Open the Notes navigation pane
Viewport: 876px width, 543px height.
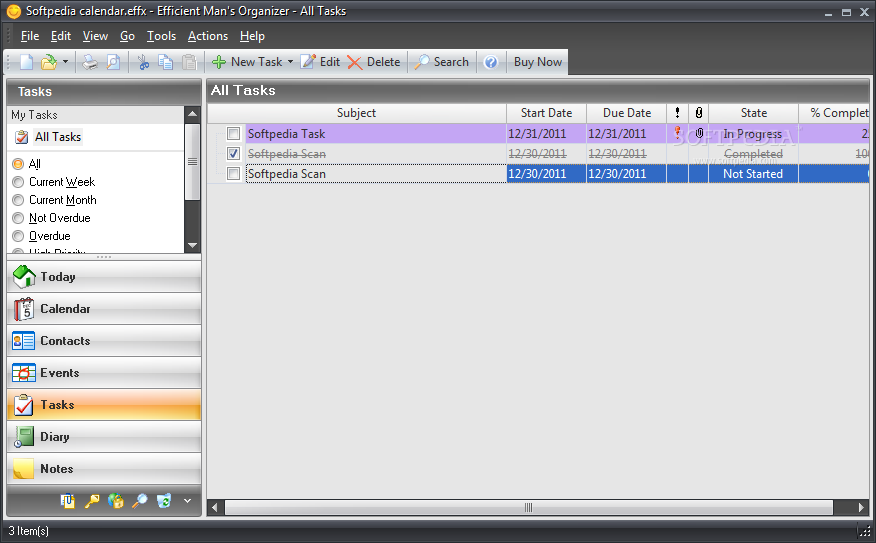(x=104, y=469)
